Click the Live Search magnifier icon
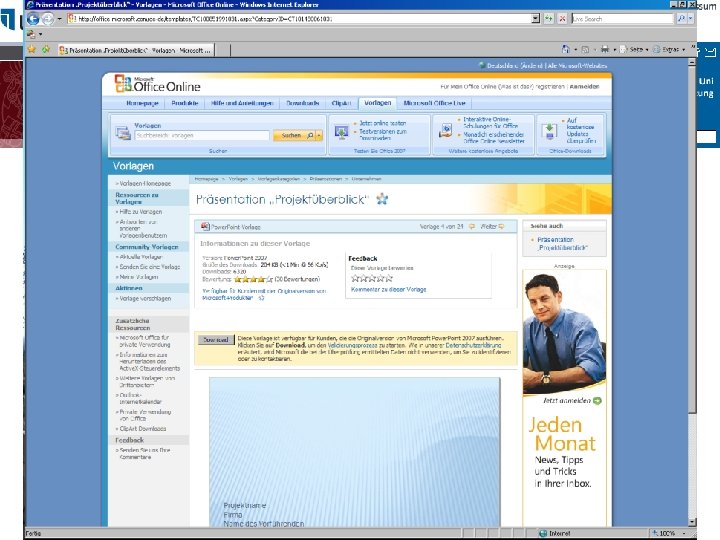This screenshot has height=540, width=720. (681, 19)
